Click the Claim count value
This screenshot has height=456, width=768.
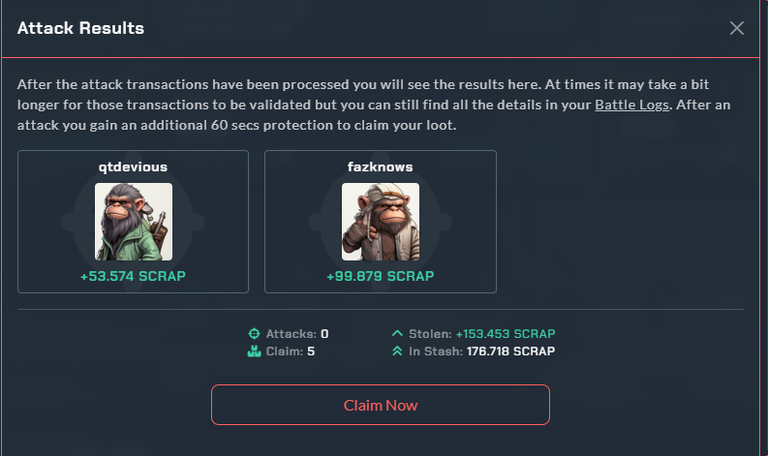[x=311, y=351]
